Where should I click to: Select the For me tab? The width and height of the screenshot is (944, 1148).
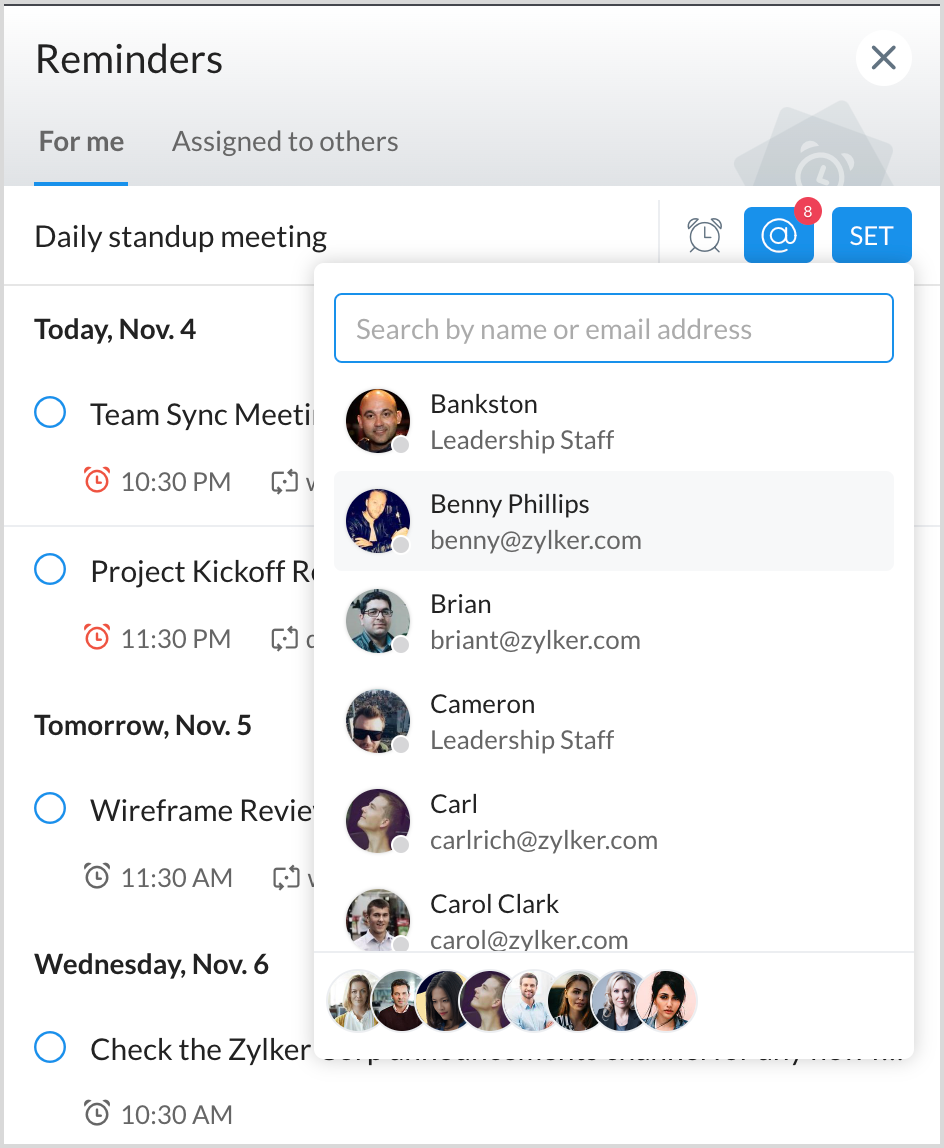tap(81, 142)
